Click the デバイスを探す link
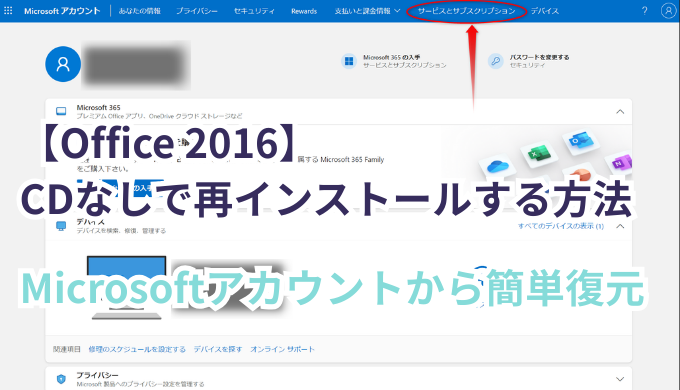 click(x=218, y=349)
